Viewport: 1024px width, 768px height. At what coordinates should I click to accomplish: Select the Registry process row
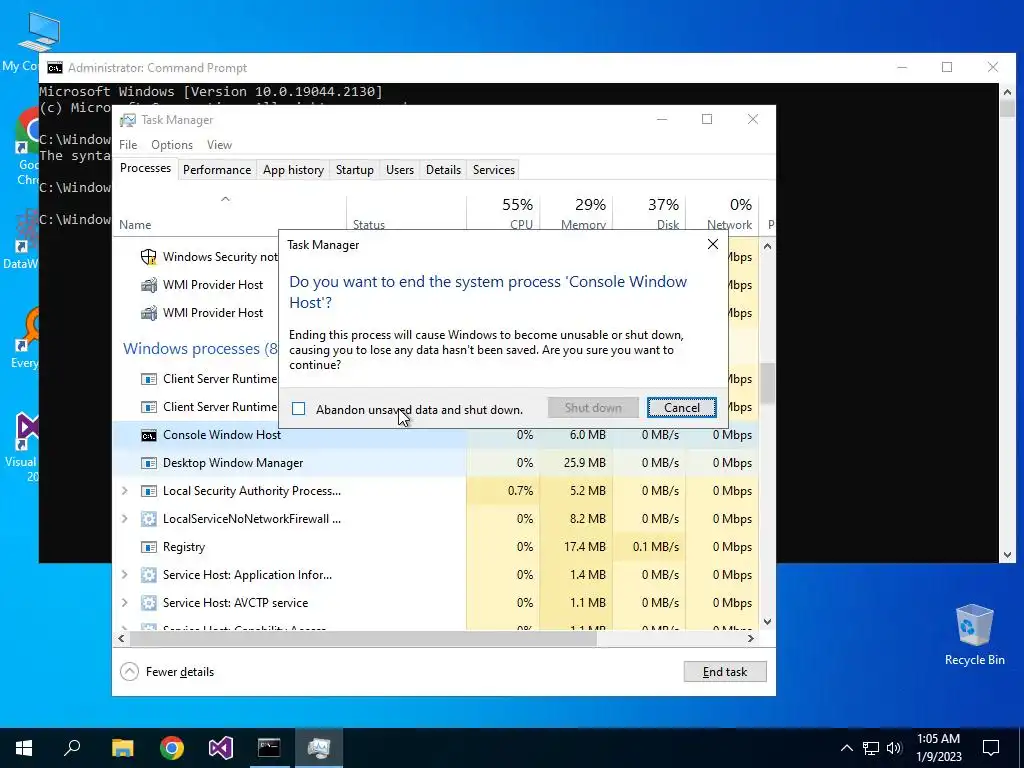click(x=436, y=547)
